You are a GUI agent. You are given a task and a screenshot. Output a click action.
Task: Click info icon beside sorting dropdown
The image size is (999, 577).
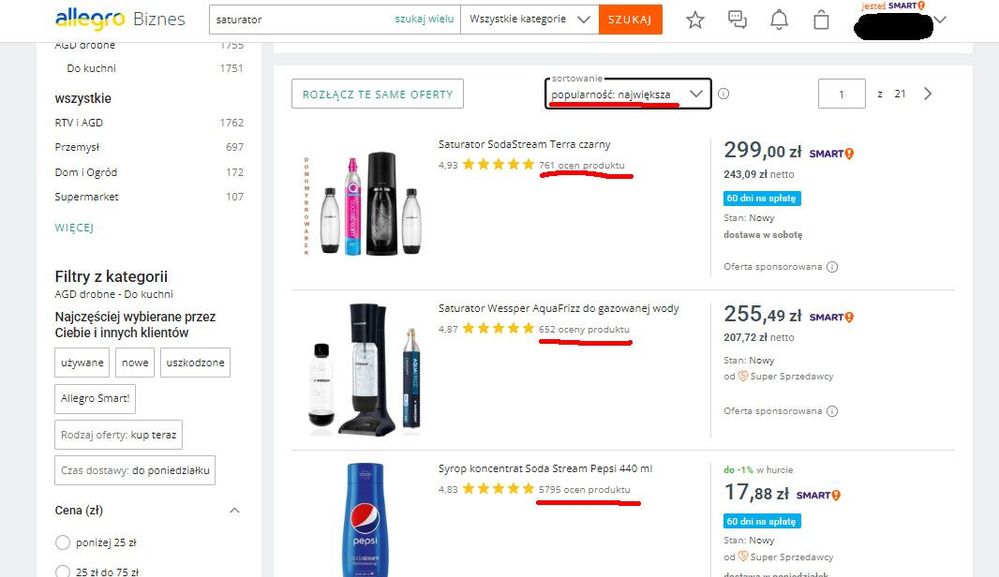(x=723, y=94)
